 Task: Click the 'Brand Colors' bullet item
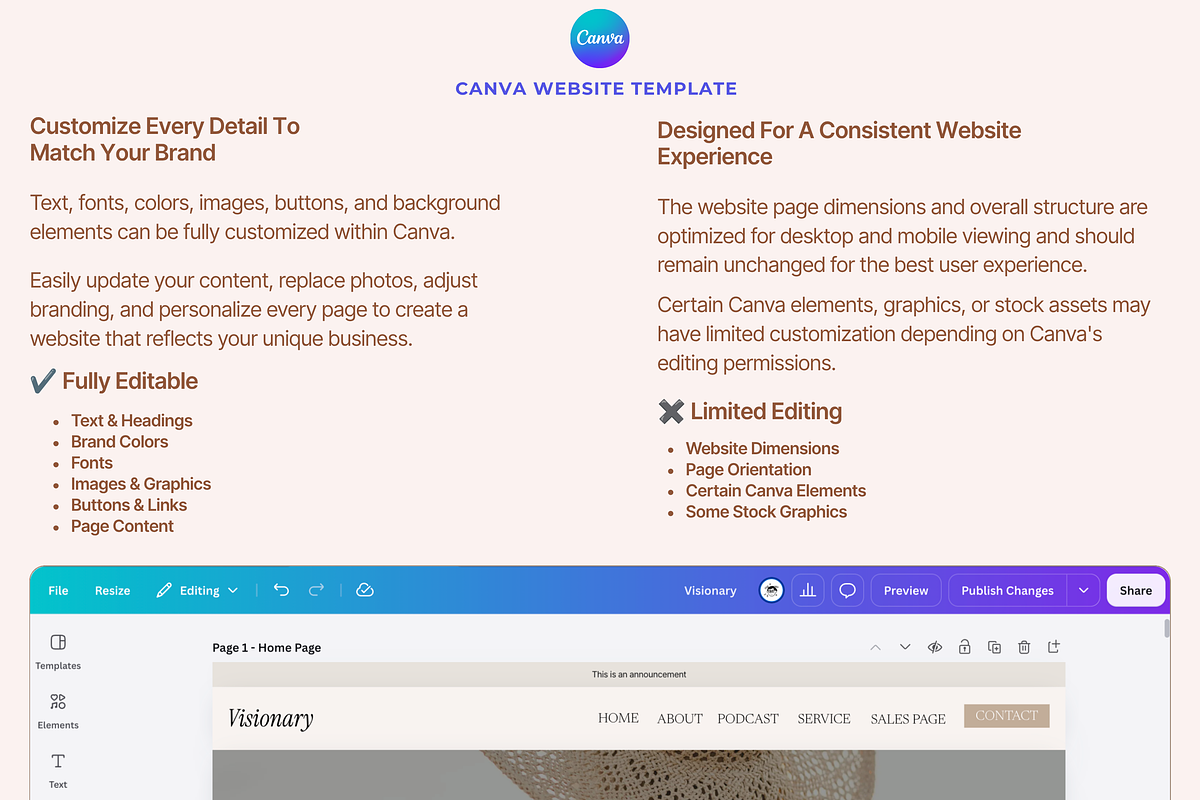(x=119, y=441)
